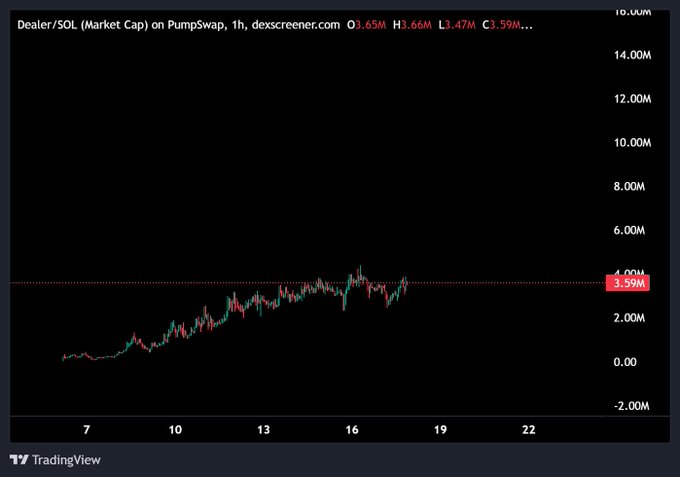Viewport: 680px width, 477px height.
Task: Click the latest candlestick at chart's right end
Action: 406,283
